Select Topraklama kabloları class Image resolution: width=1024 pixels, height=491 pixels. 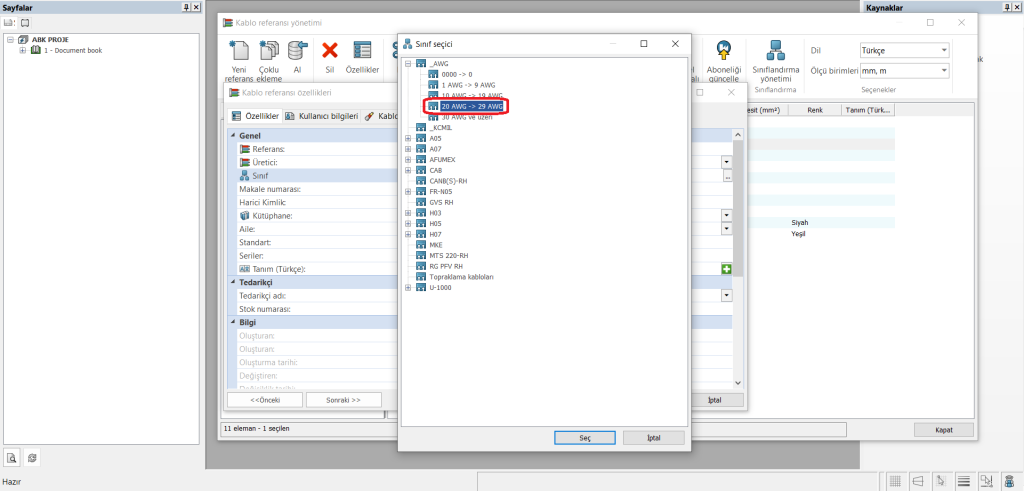coord(461,277)
